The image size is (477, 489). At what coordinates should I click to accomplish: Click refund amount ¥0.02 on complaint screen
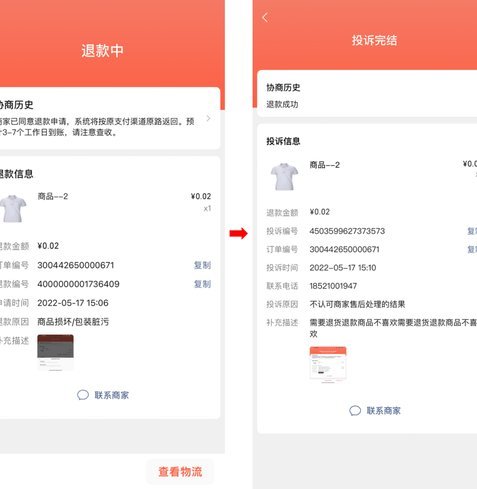[319, 212]
